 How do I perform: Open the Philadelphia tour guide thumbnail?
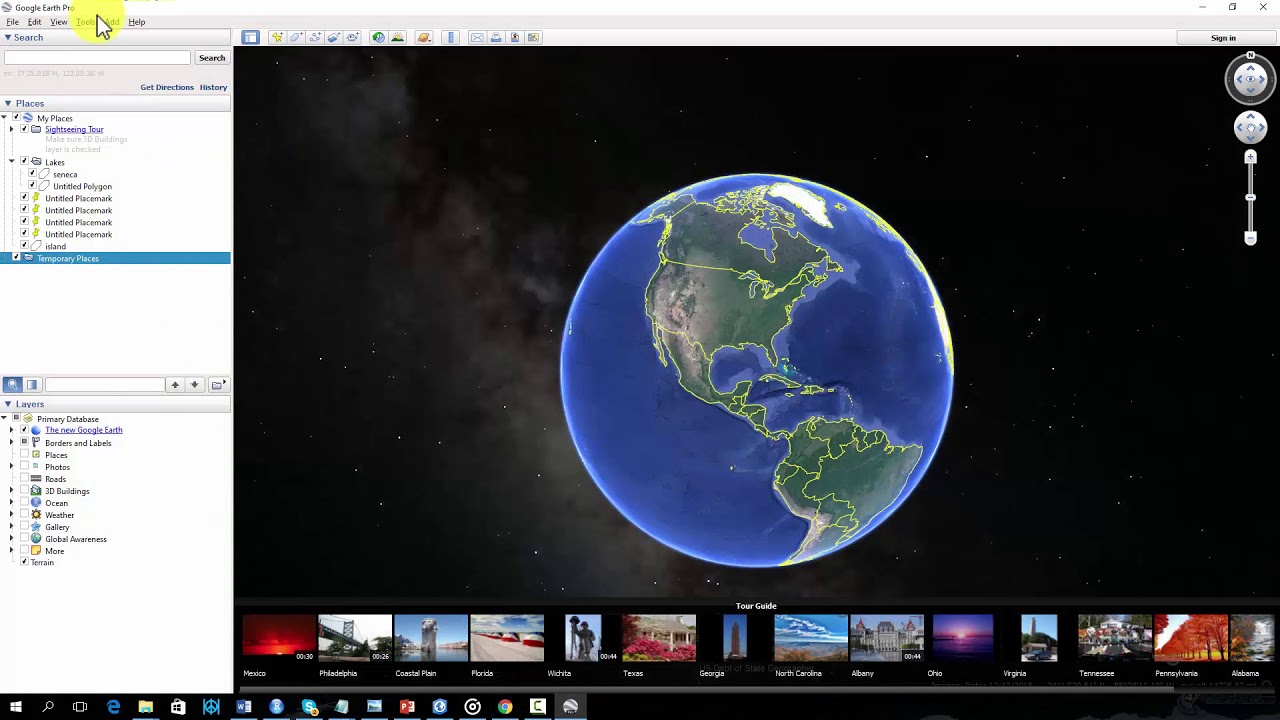point(355,638)
